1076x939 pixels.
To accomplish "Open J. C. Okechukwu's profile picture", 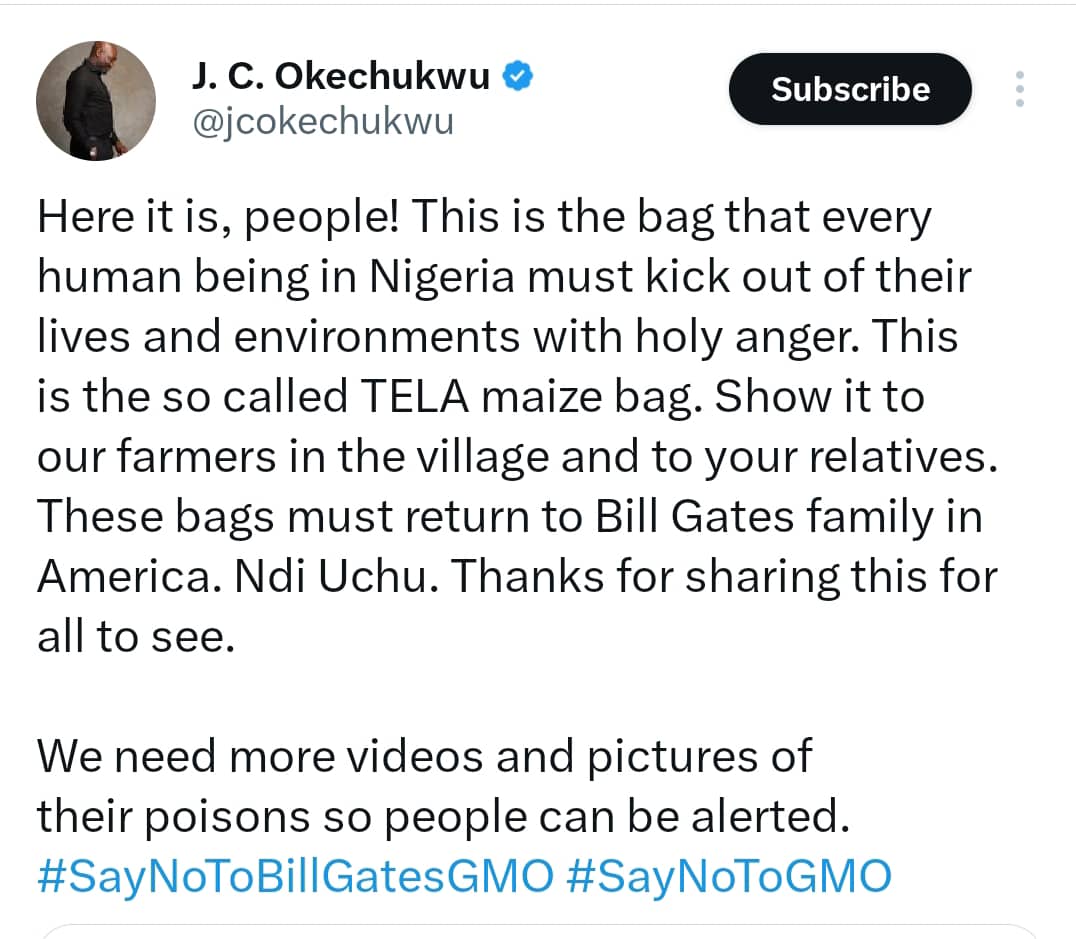I will [x=96, y=100].
